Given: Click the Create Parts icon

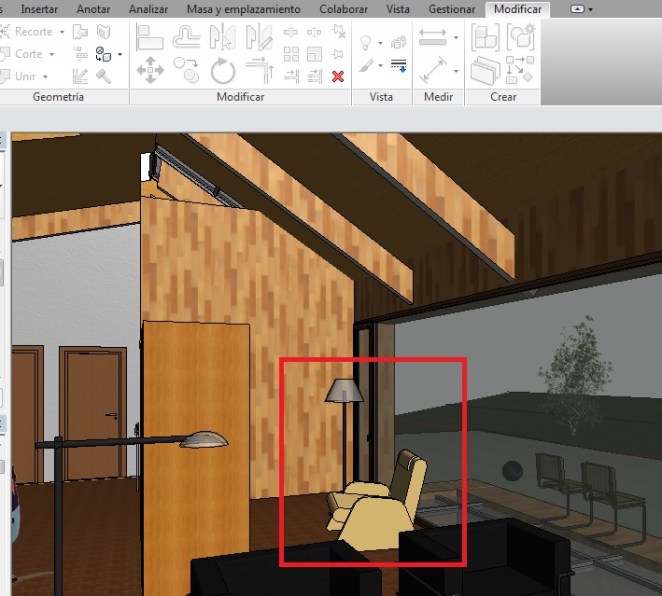Looking at the screenshot, I should pos(520,38).
